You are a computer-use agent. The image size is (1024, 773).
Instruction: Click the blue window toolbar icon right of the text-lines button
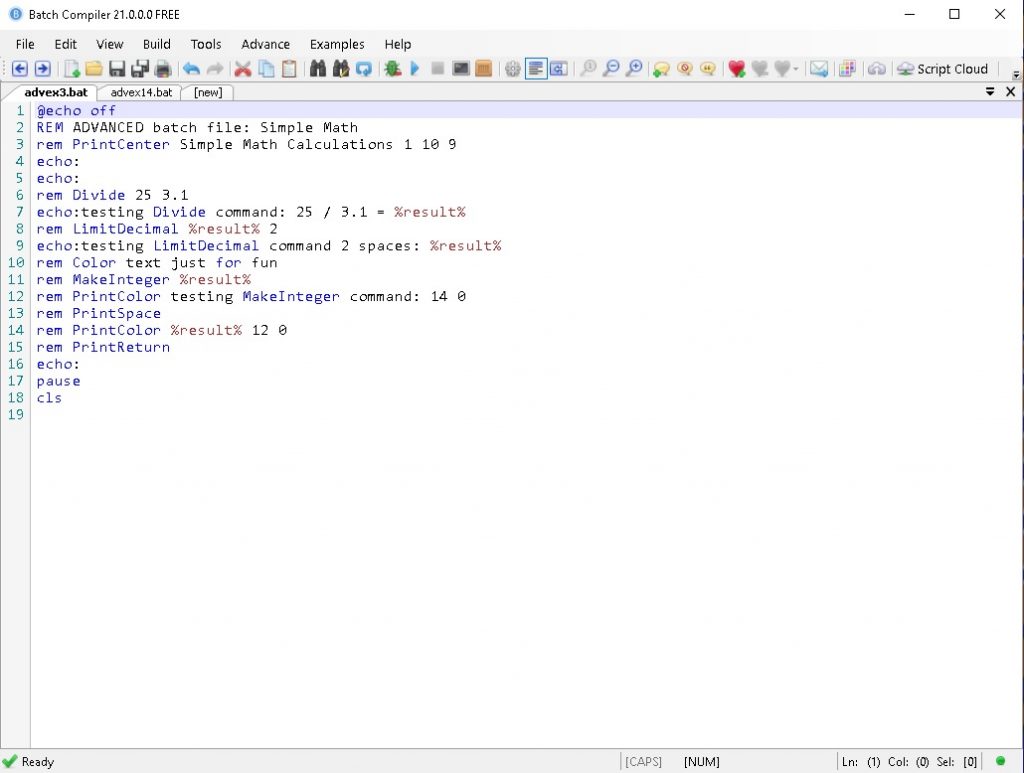558,69
